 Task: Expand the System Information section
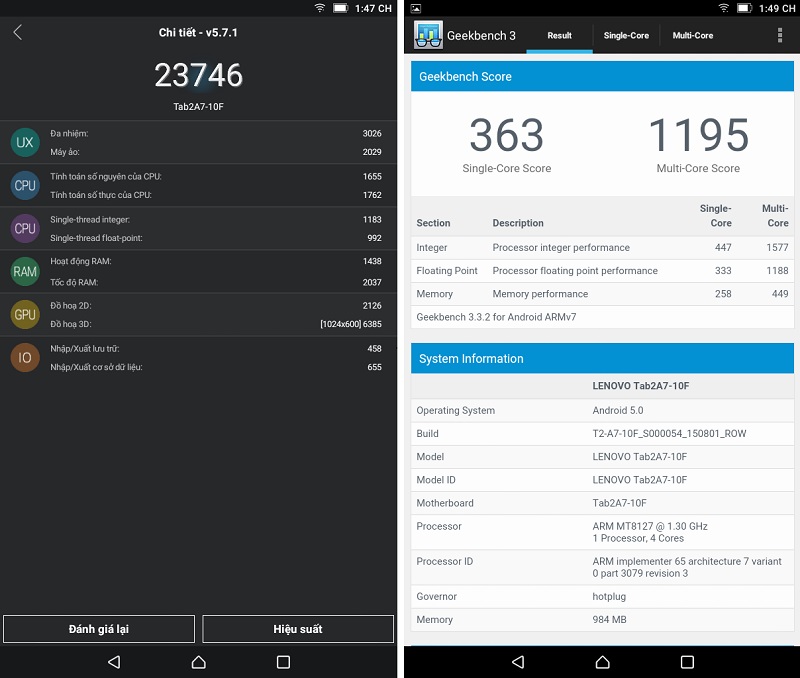tap(602, 359)
